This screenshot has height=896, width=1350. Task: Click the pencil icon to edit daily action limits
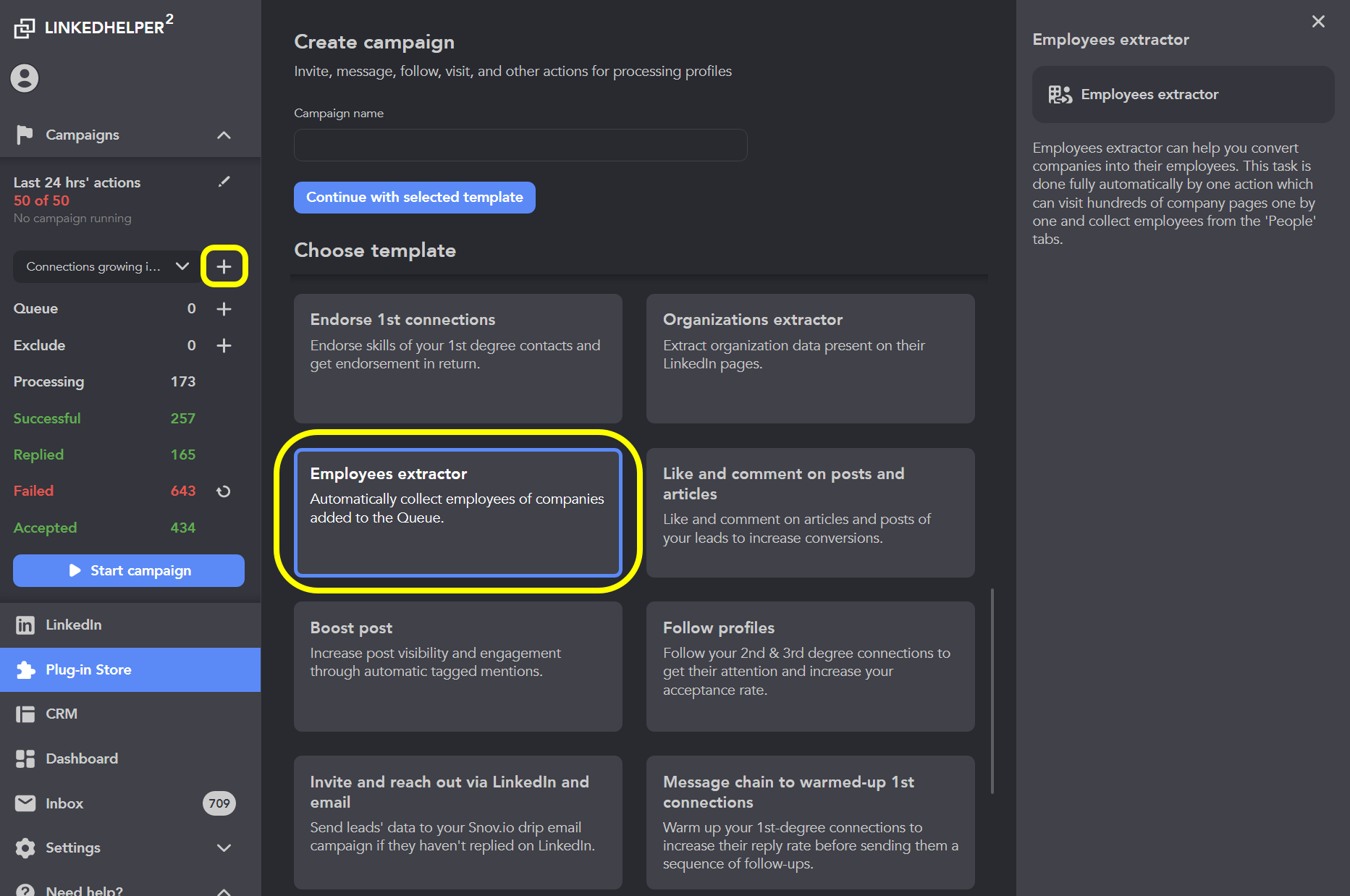click(x=224, y=182)
